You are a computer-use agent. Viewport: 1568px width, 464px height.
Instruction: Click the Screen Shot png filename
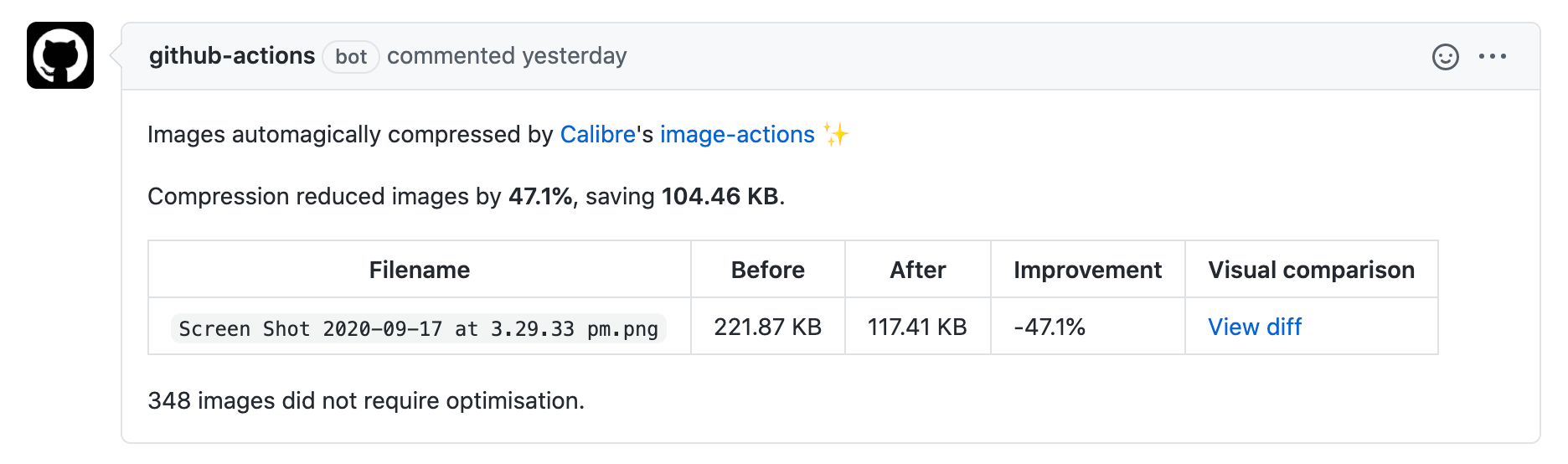tap(419, 328)
